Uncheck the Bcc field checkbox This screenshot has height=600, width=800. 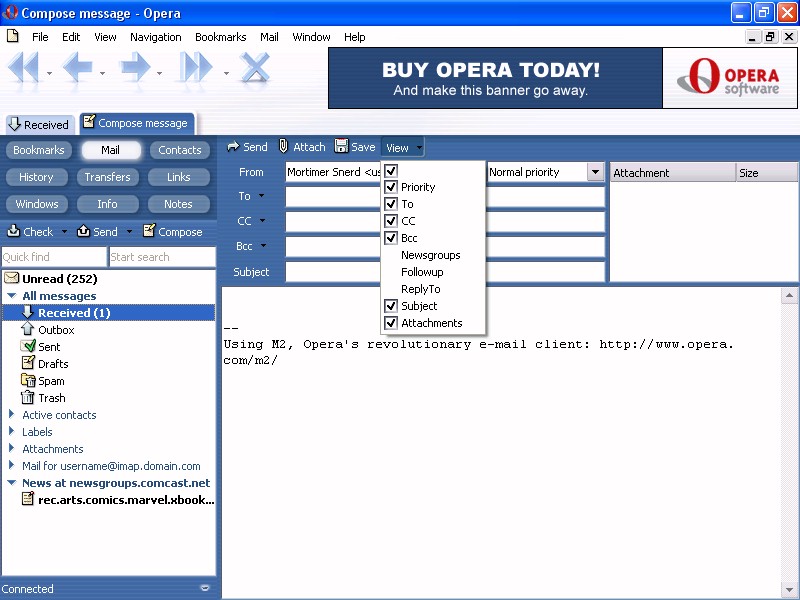click(x=391, y=238)
